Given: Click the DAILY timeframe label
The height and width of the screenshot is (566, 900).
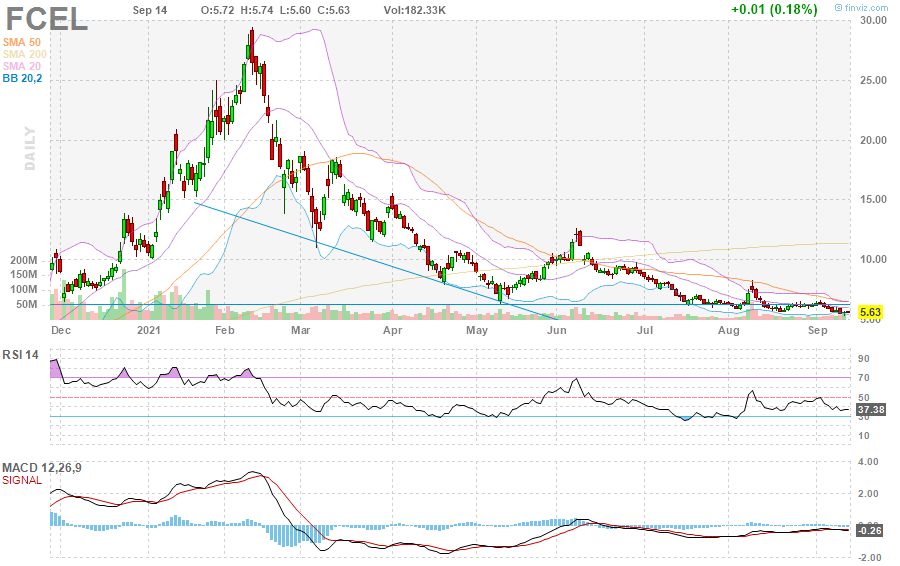Looking at the screenshot, I should pos(30,148).
